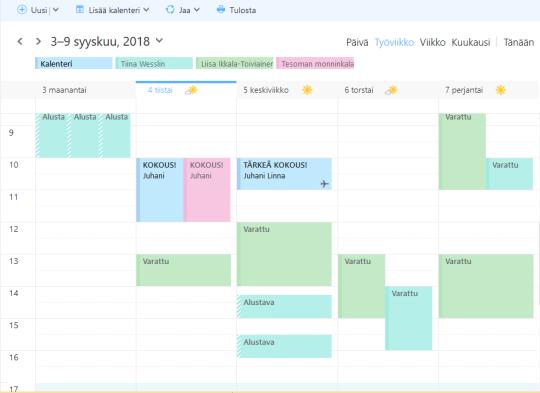Screen dimensions: 540x393
Task: Select the Liisa Ikkala-Toiviainen calendar tab
Action: 235,63
